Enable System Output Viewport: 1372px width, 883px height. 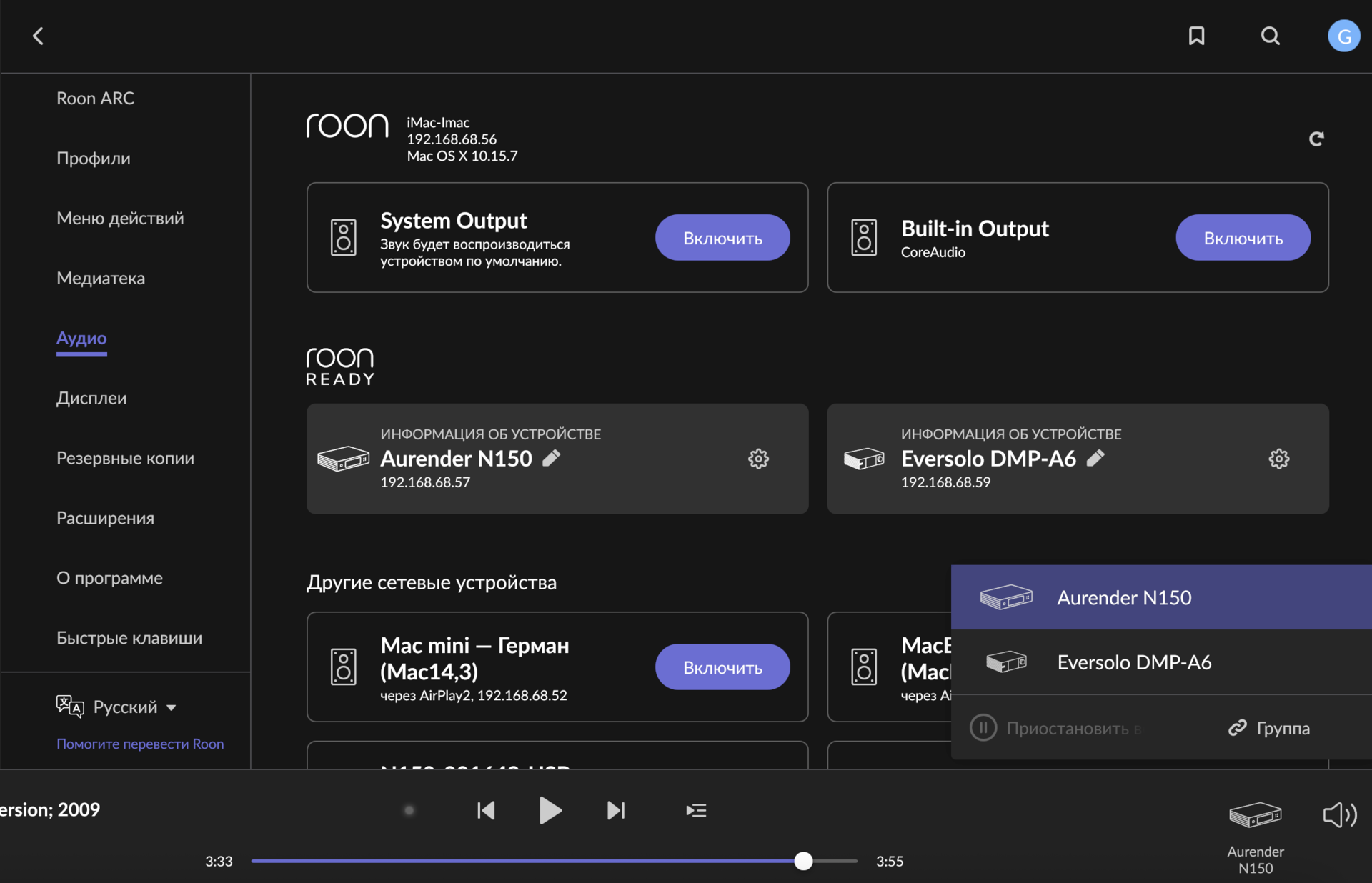722,238
